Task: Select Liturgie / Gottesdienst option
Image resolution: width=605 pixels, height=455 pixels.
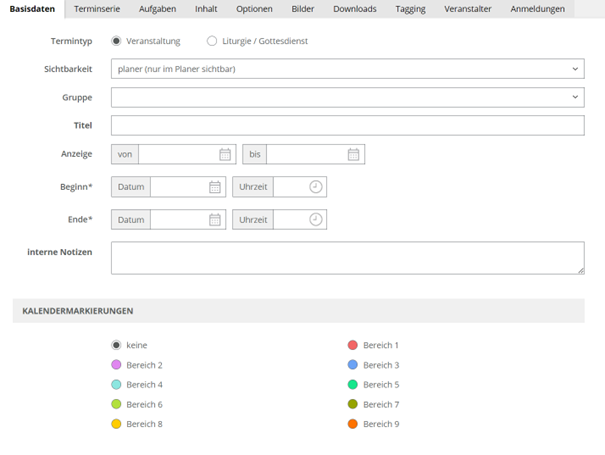Action: tap(212, 41)
